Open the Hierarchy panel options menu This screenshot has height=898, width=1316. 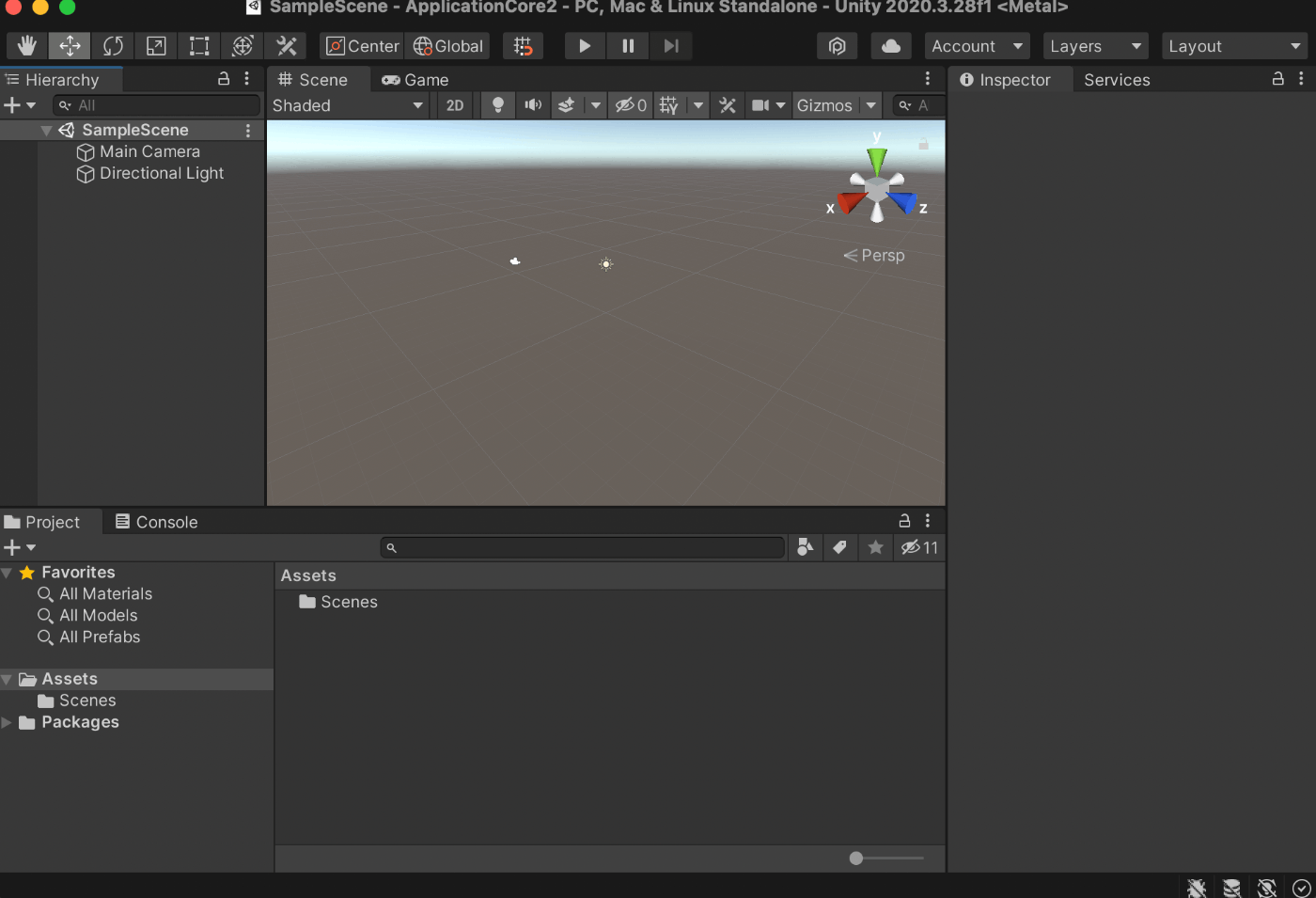247,79
